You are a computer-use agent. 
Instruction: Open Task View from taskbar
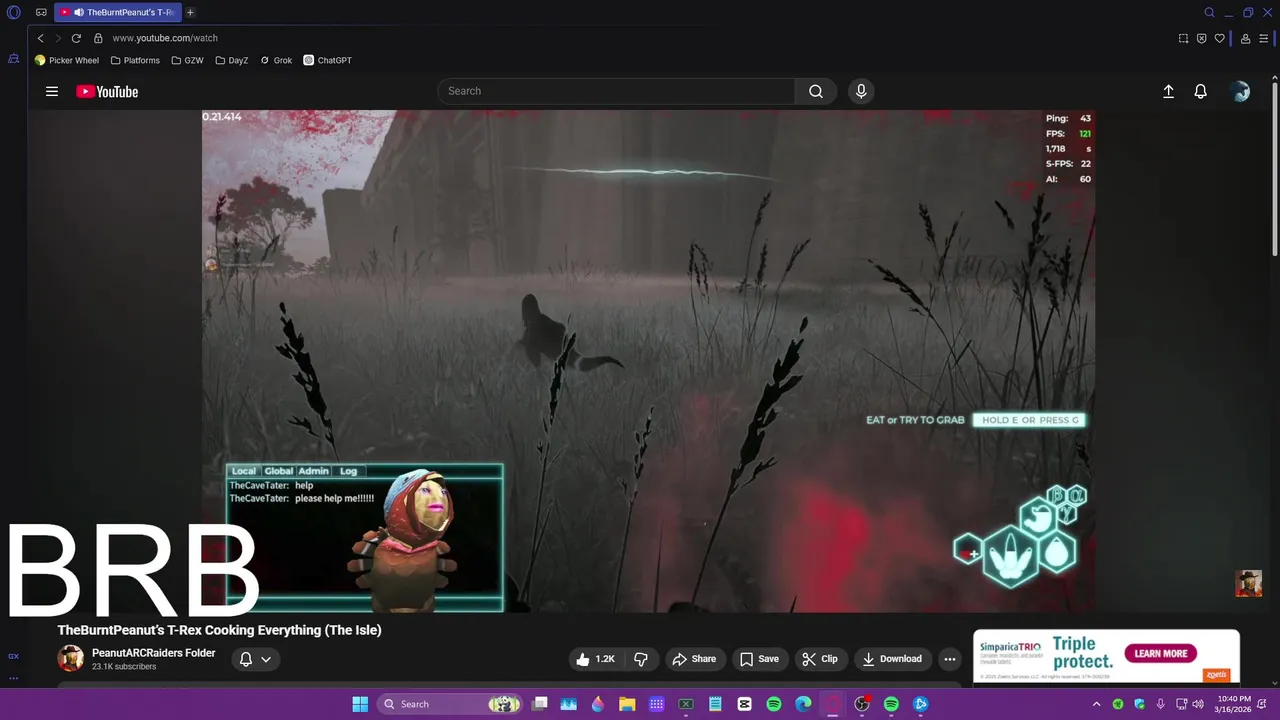539,704
